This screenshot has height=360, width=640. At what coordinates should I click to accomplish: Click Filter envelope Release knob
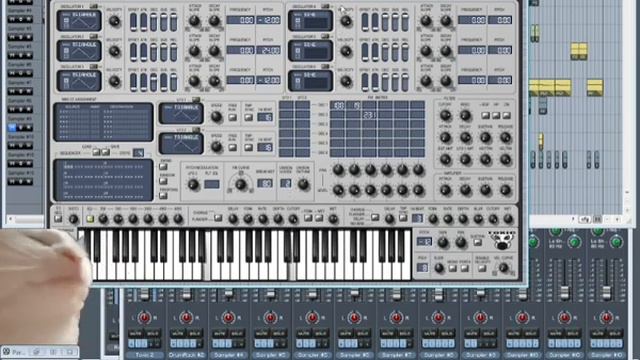[x=505, y=138]
